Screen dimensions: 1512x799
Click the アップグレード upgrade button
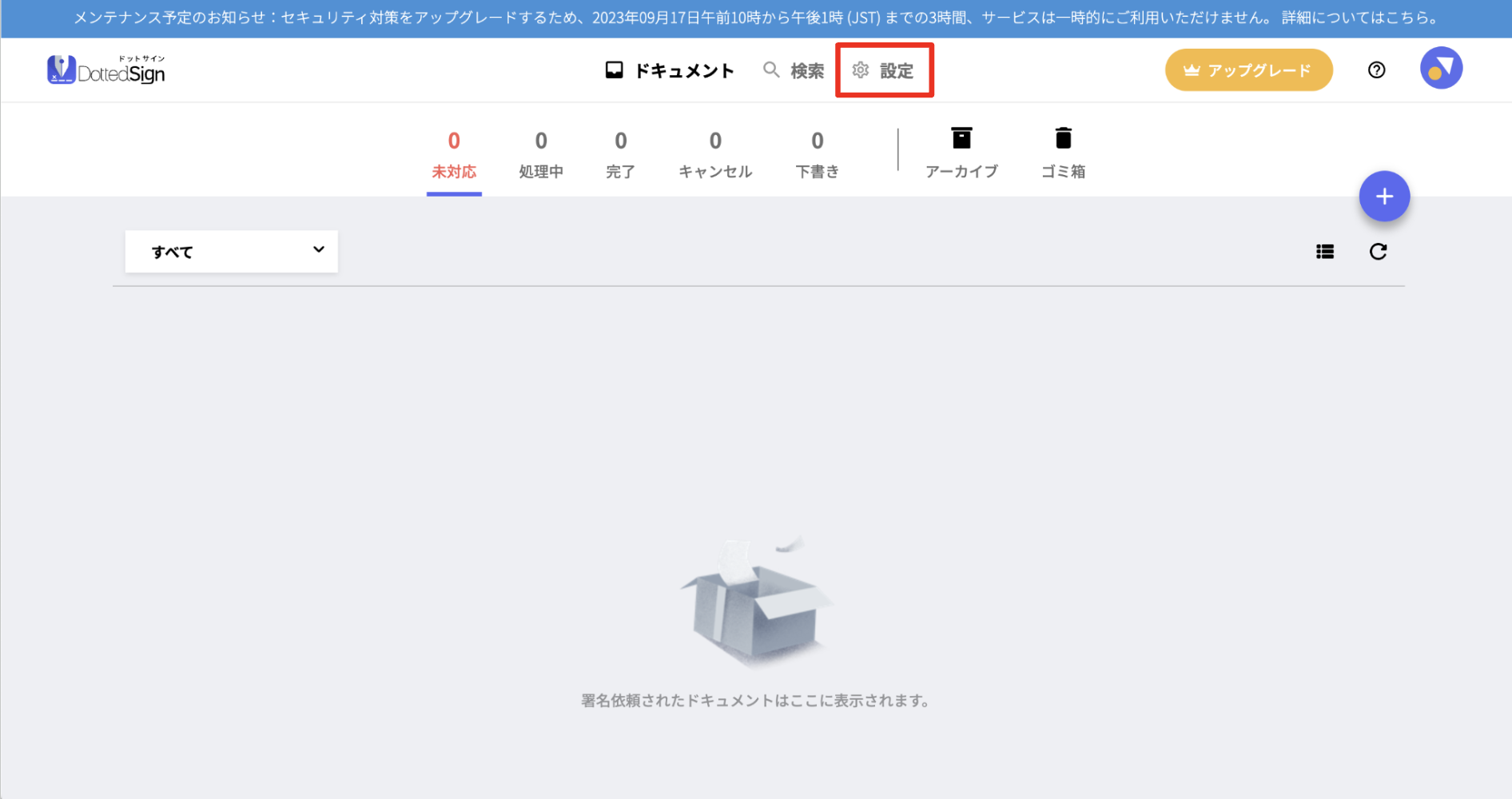[1248, 70]
